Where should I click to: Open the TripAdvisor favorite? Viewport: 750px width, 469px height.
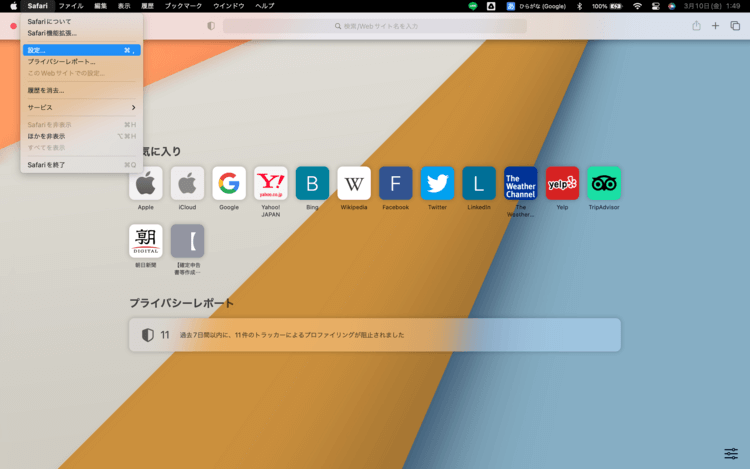click(x=604, y=183)
